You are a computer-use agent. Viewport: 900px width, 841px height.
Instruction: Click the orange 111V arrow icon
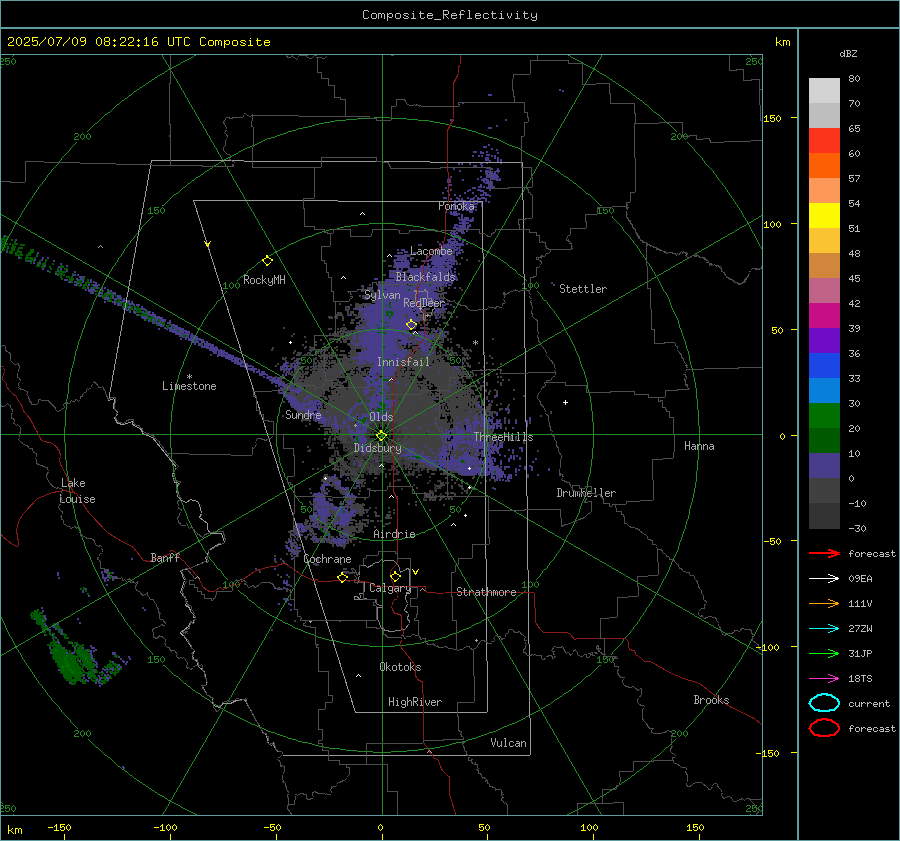(824, 603)
